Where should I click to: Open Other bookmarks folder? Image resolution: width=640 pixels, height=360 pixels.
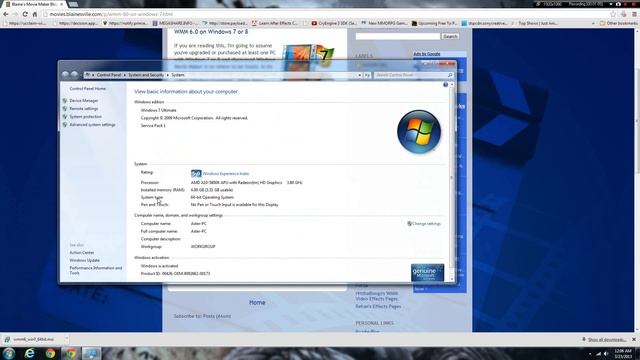pos(618,23)
